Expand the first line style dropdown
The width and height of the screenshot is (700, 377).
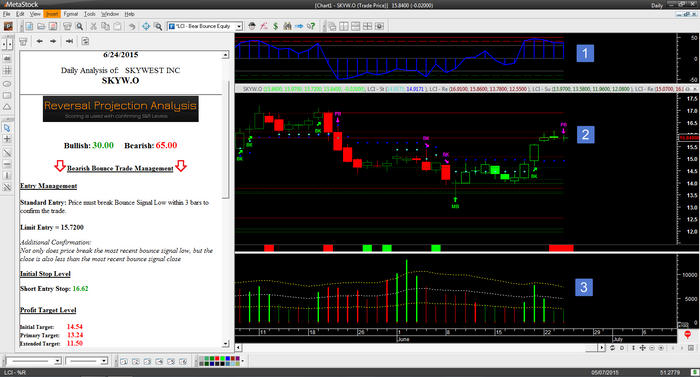[33, 361]
